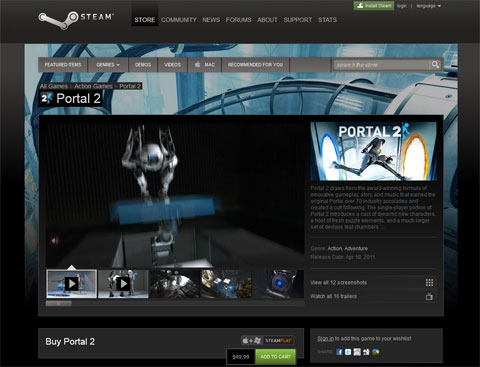Select the fourth screenshot thumbnail

[x=226, y=284]
